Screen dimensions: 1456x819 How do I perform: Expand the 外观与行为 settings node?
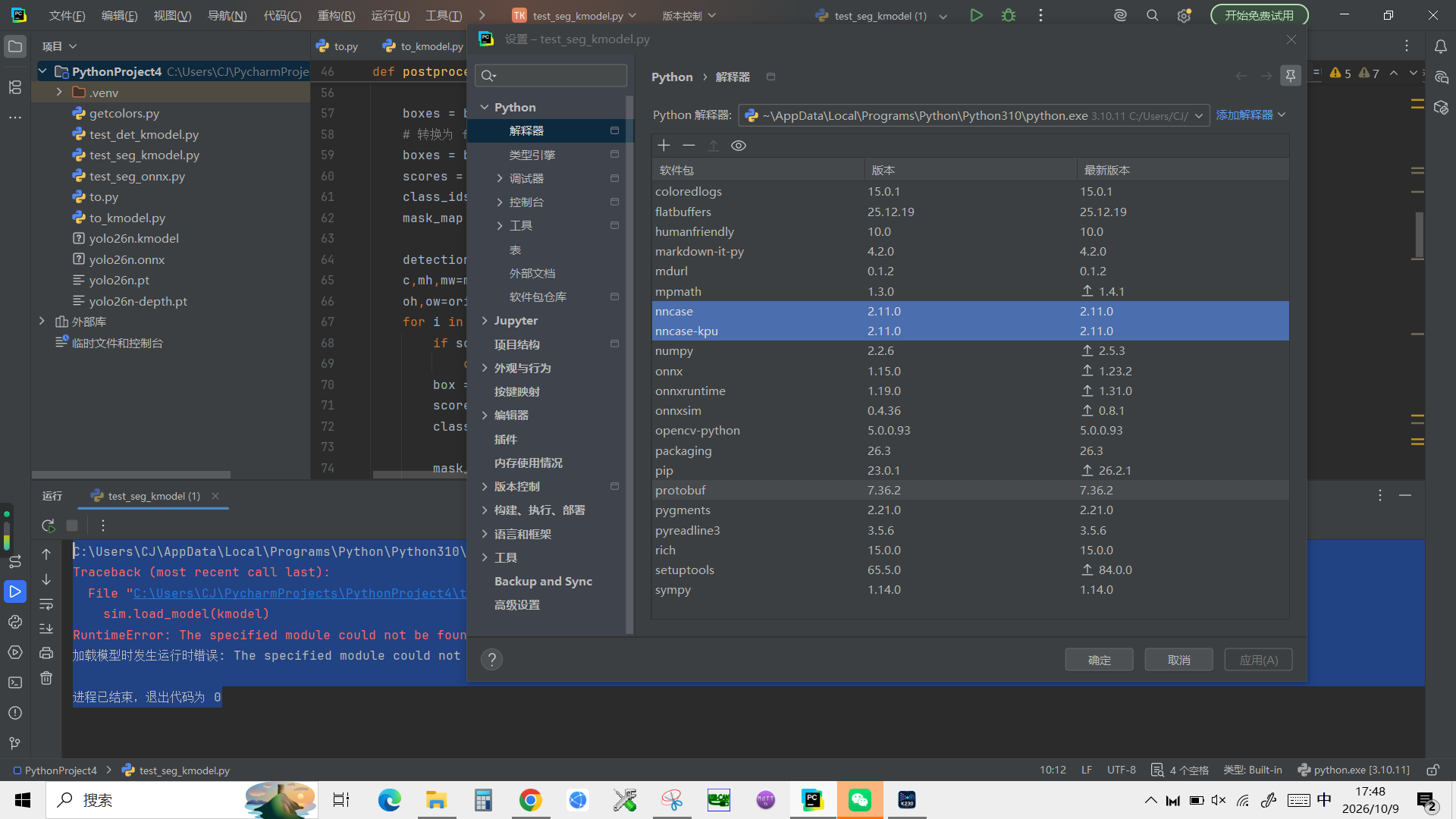click(x=485, y=368)
